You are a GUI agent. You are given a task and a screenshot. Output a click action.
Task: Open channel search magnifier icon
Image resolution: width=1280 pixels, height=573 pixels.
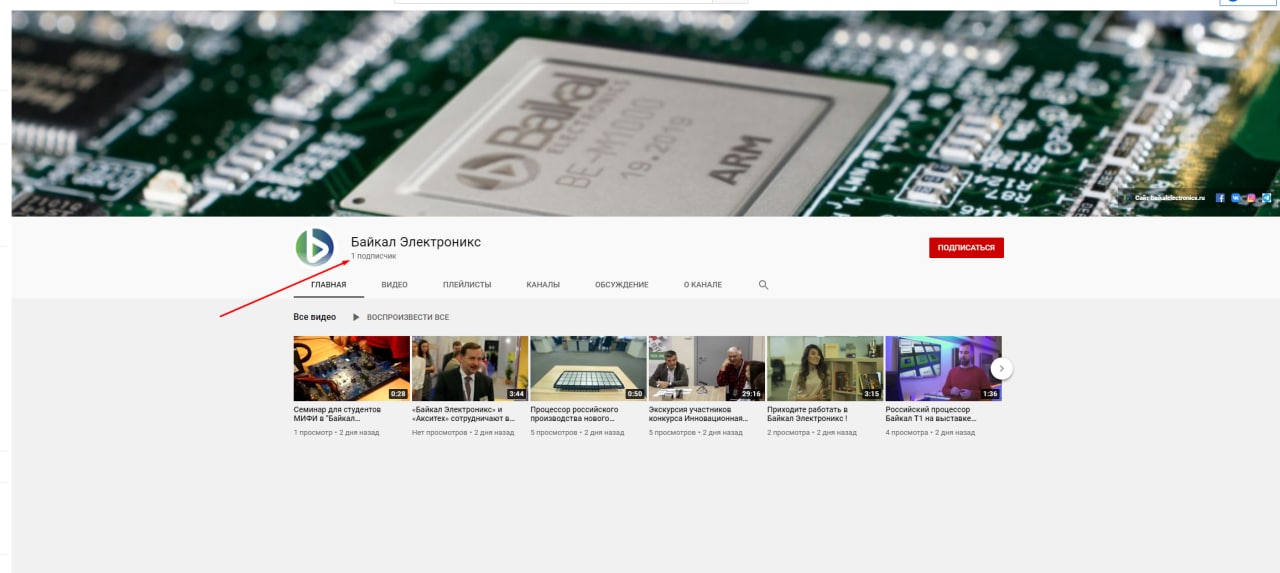pos(763,285)
